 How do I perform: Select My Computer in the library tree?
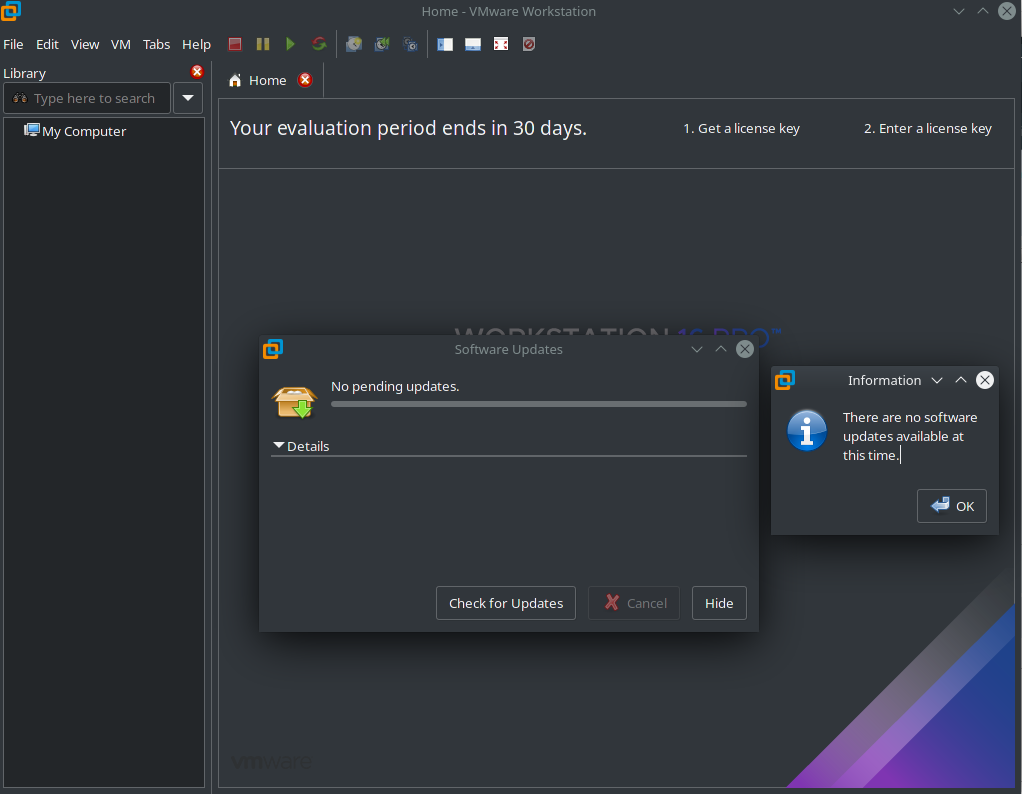(x=84, y=131)
